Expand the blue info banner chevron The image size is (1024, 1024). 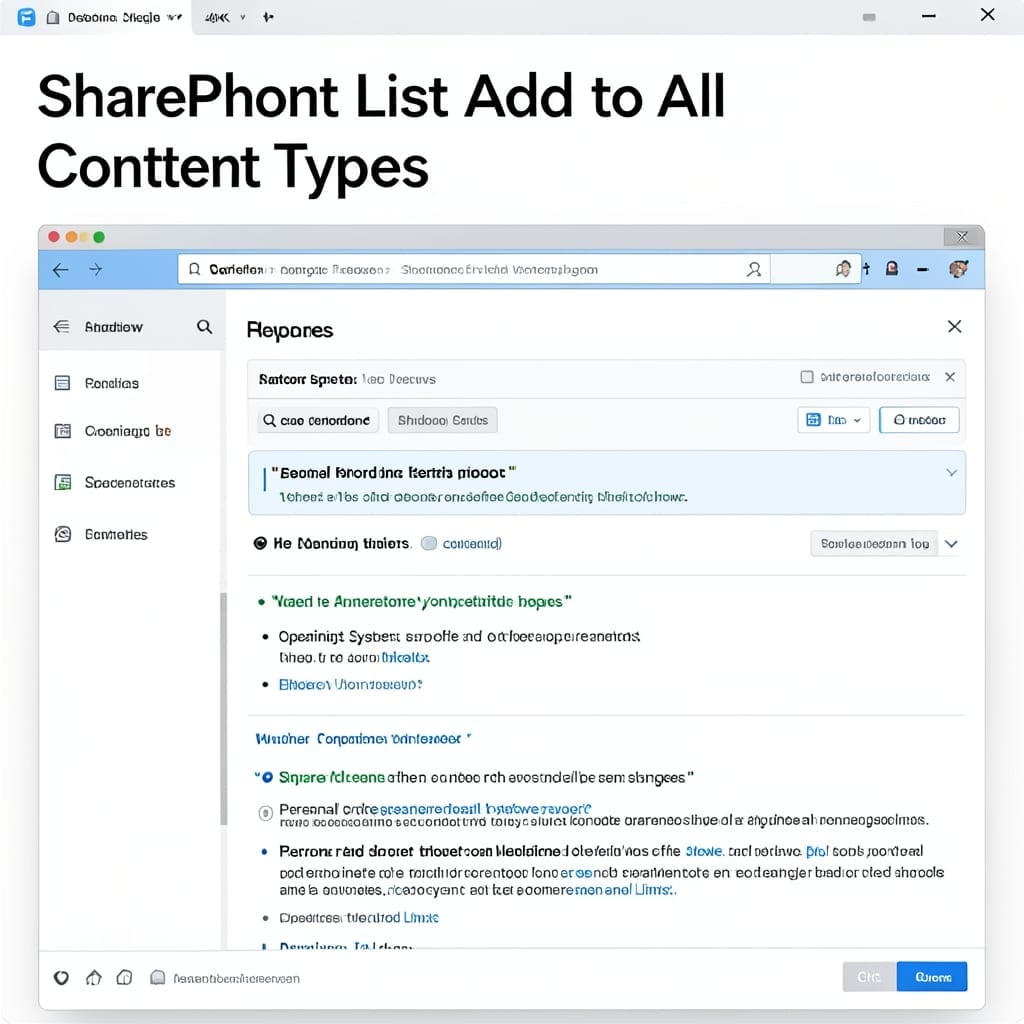click(x=952, y=472)
